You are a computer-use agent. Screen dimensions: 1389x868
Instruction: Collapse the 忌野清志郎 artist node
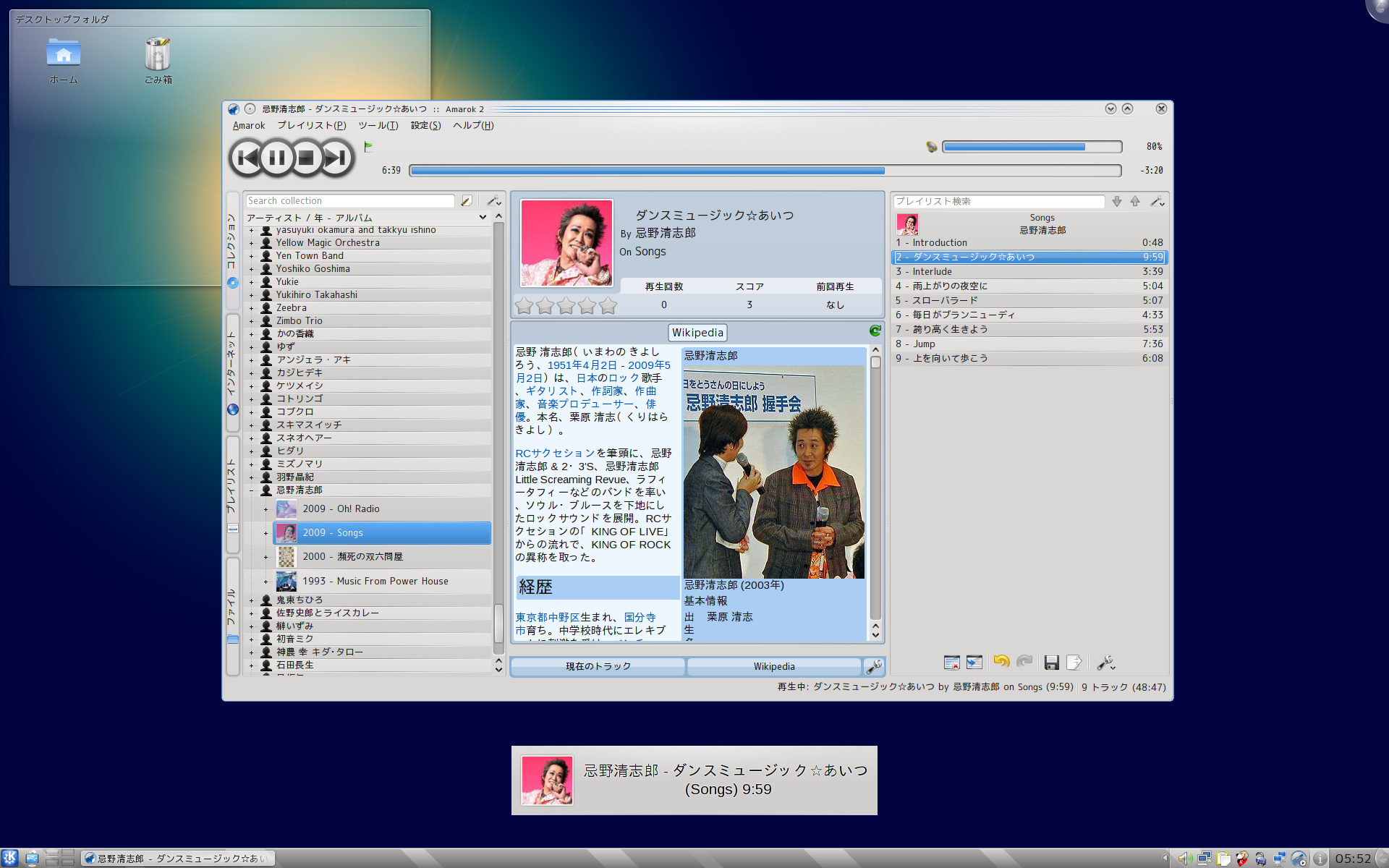coord(252,490)
